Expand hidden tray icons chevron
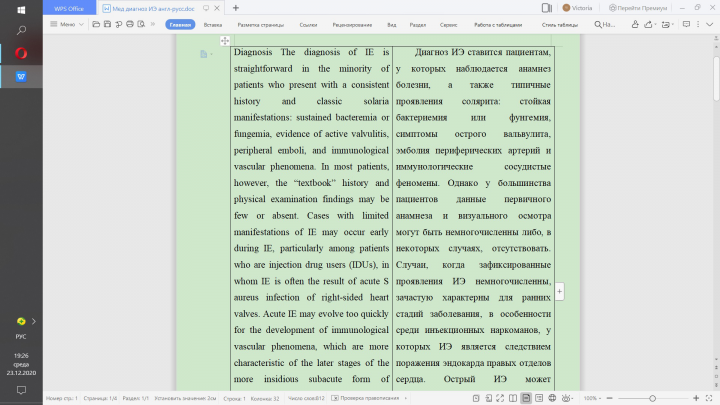 [34, 321]
